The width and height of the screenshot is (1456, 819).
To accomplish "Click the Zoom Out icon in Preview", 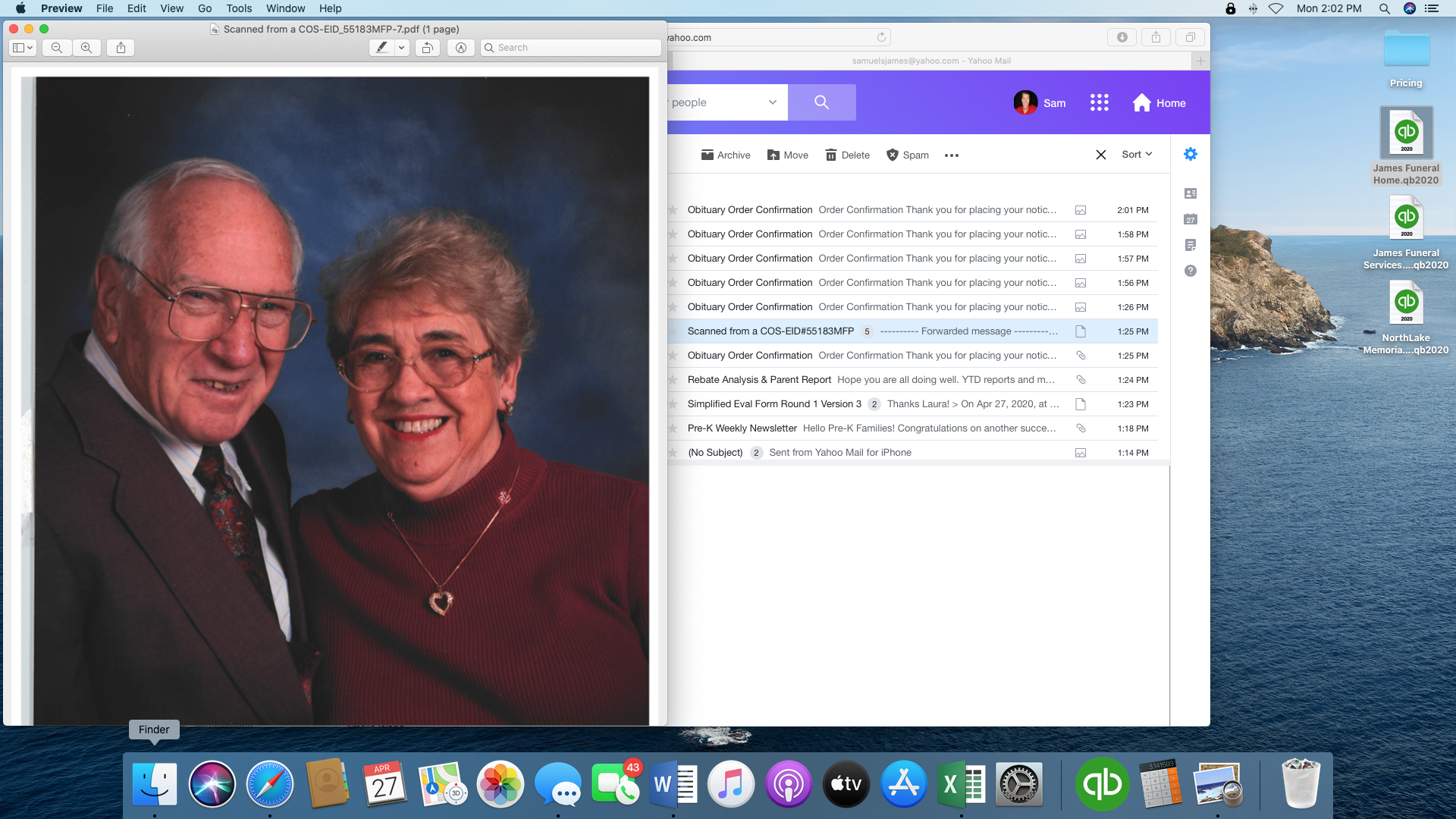I will [57, 48].
